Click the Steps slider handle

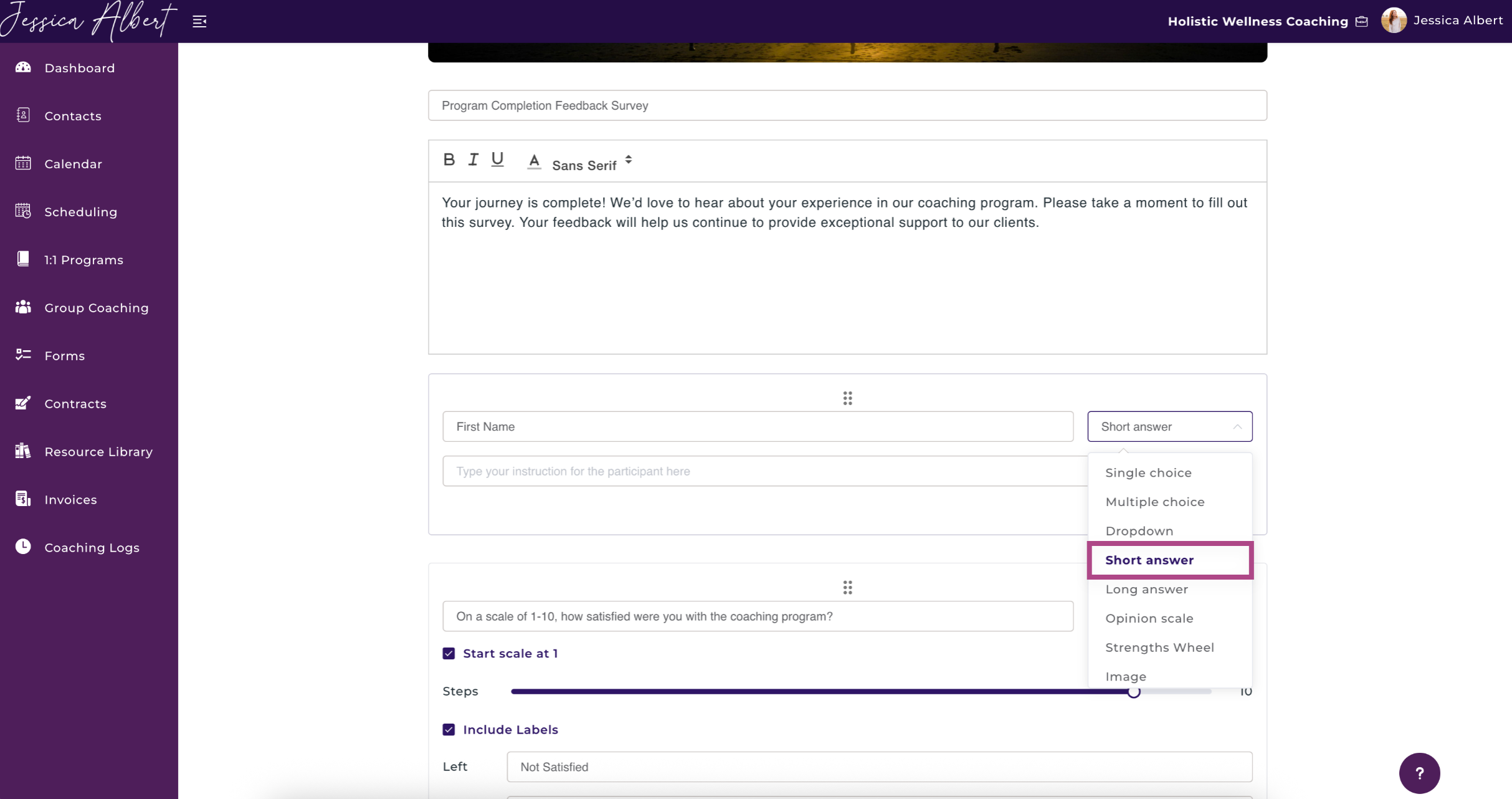[1134, 692]
